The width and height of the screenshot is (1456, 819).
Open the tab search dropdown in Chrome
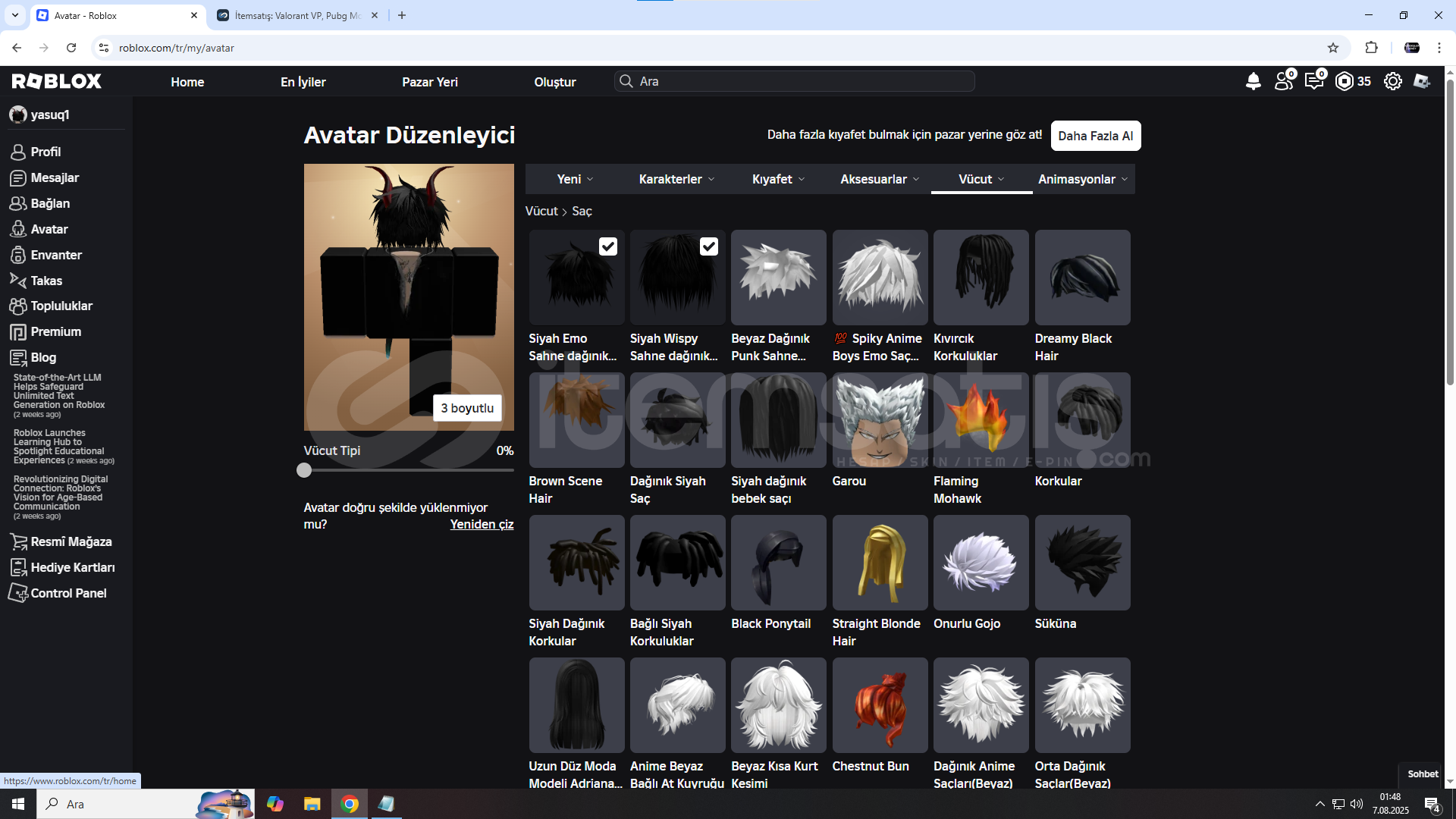tap(15, 15)
